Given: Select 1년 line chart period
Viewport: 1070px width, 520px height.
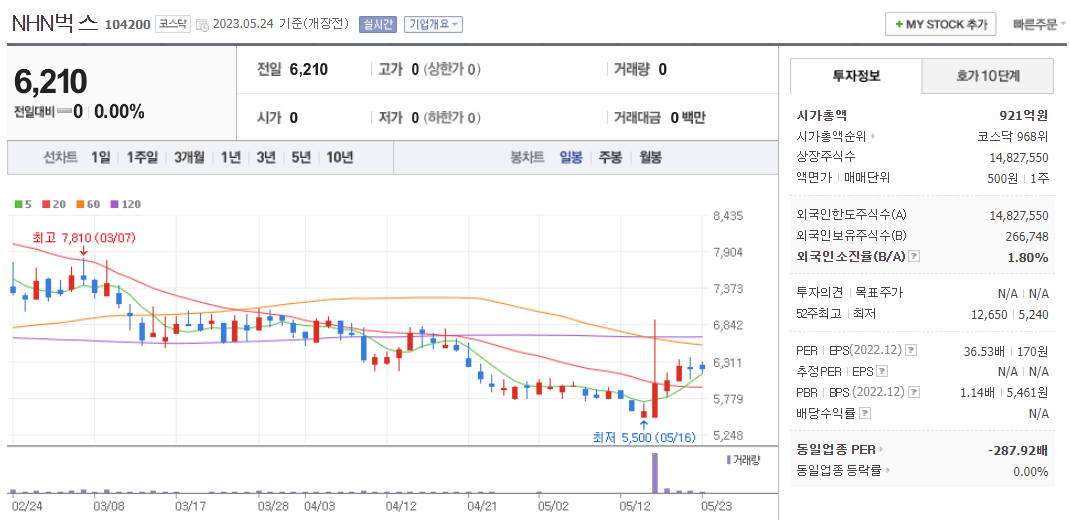Looking at the screenshot, I should pyautogui.click(x=231, y=157).
